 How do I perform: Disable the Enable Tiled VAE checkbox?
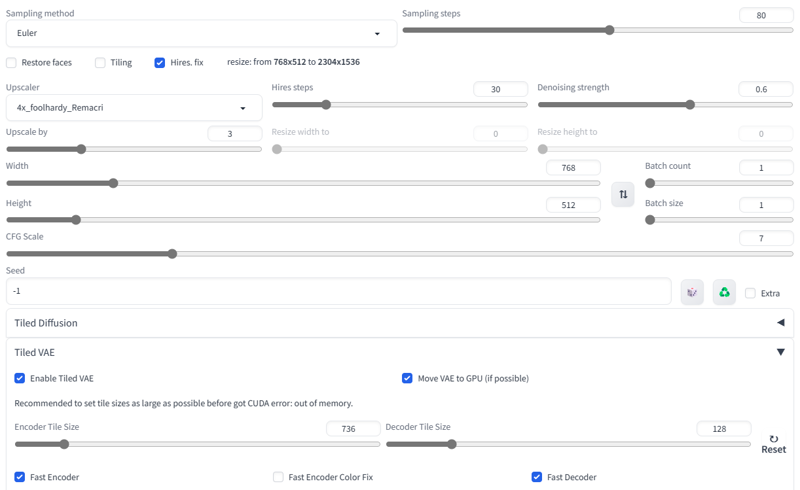[x=19, y=378]
